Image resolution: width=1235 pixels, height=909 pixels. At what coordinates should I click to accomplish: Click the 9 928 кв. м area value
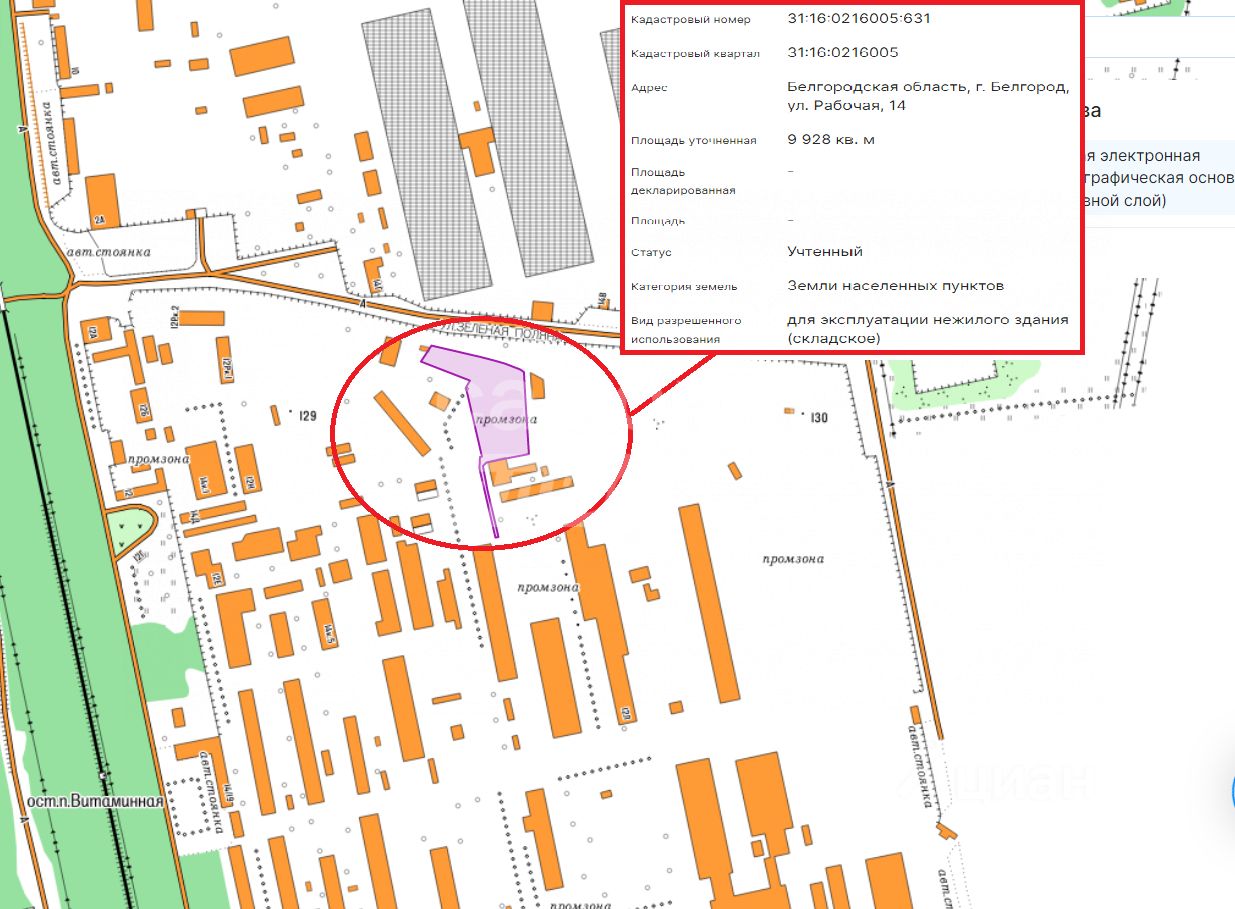click(x=831, y=140)
